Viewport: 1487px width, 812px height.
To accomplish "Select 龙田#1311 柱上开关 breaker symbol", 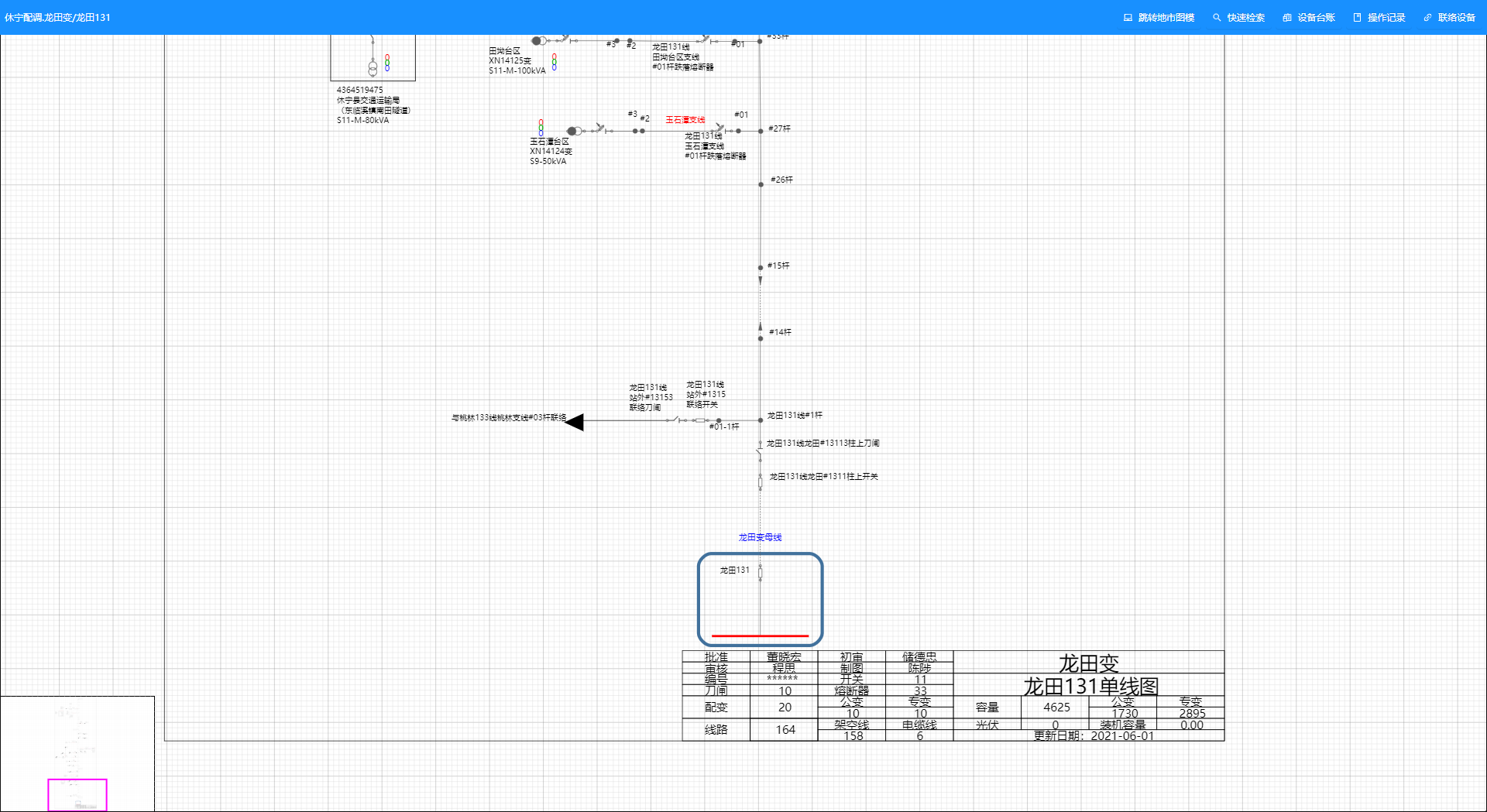I will click(760, 482).
